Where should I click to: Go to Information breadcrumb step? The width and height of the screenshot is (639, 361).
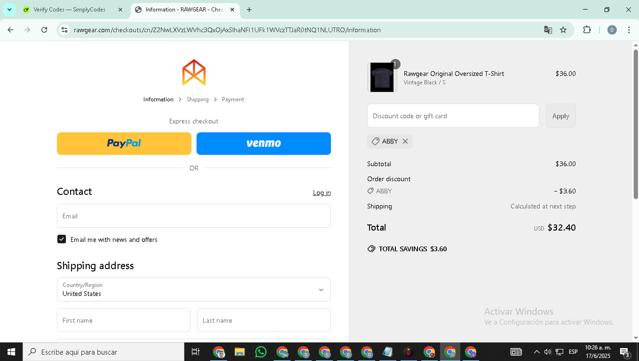(158, 99)
